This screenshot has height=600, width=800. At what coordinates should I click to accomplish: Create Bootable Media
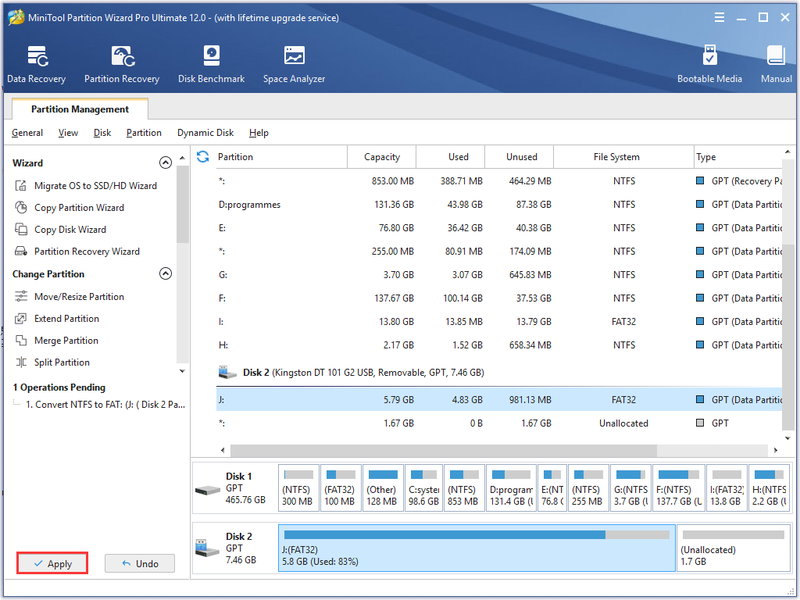point(709,64)
